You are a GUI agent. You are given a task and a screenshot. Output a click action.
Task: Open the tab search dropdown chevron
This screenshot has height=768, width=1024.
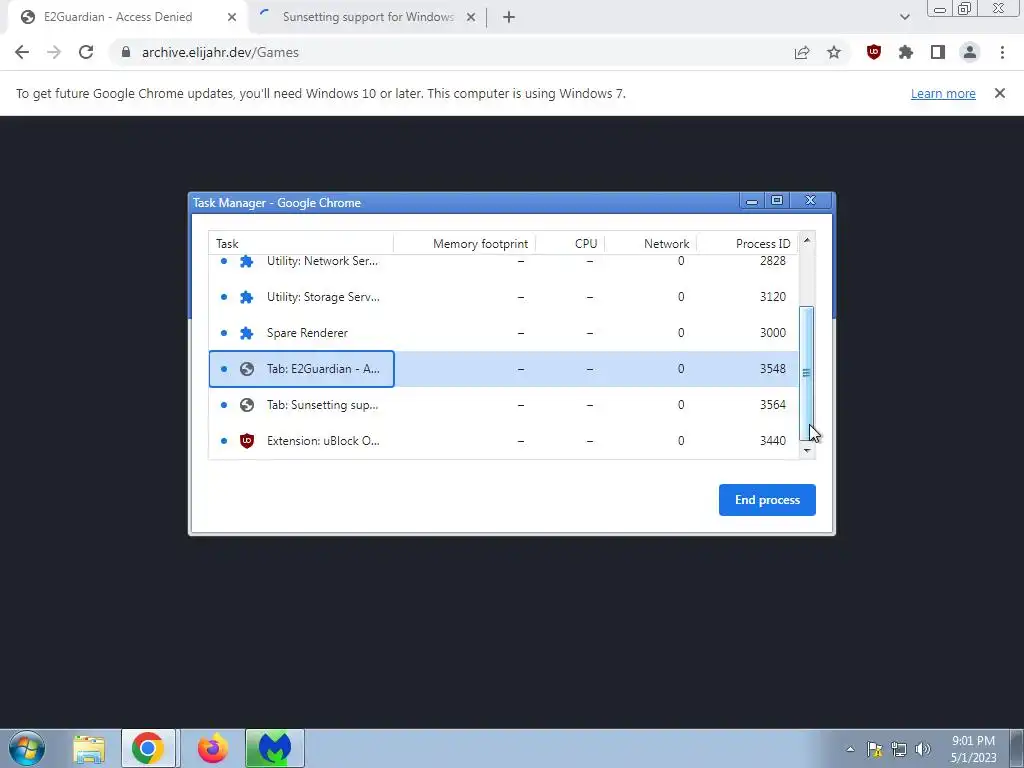pyautogui.click(x=904, y=17)
